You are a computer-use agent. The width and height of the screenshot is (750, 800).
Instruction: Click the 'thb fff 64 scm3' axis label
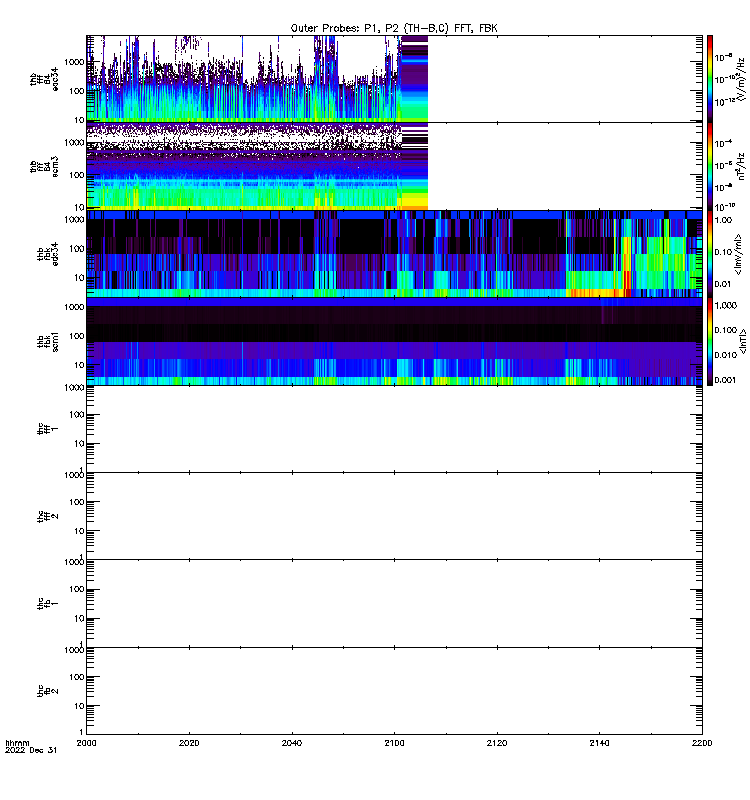[x=44, y=167]
